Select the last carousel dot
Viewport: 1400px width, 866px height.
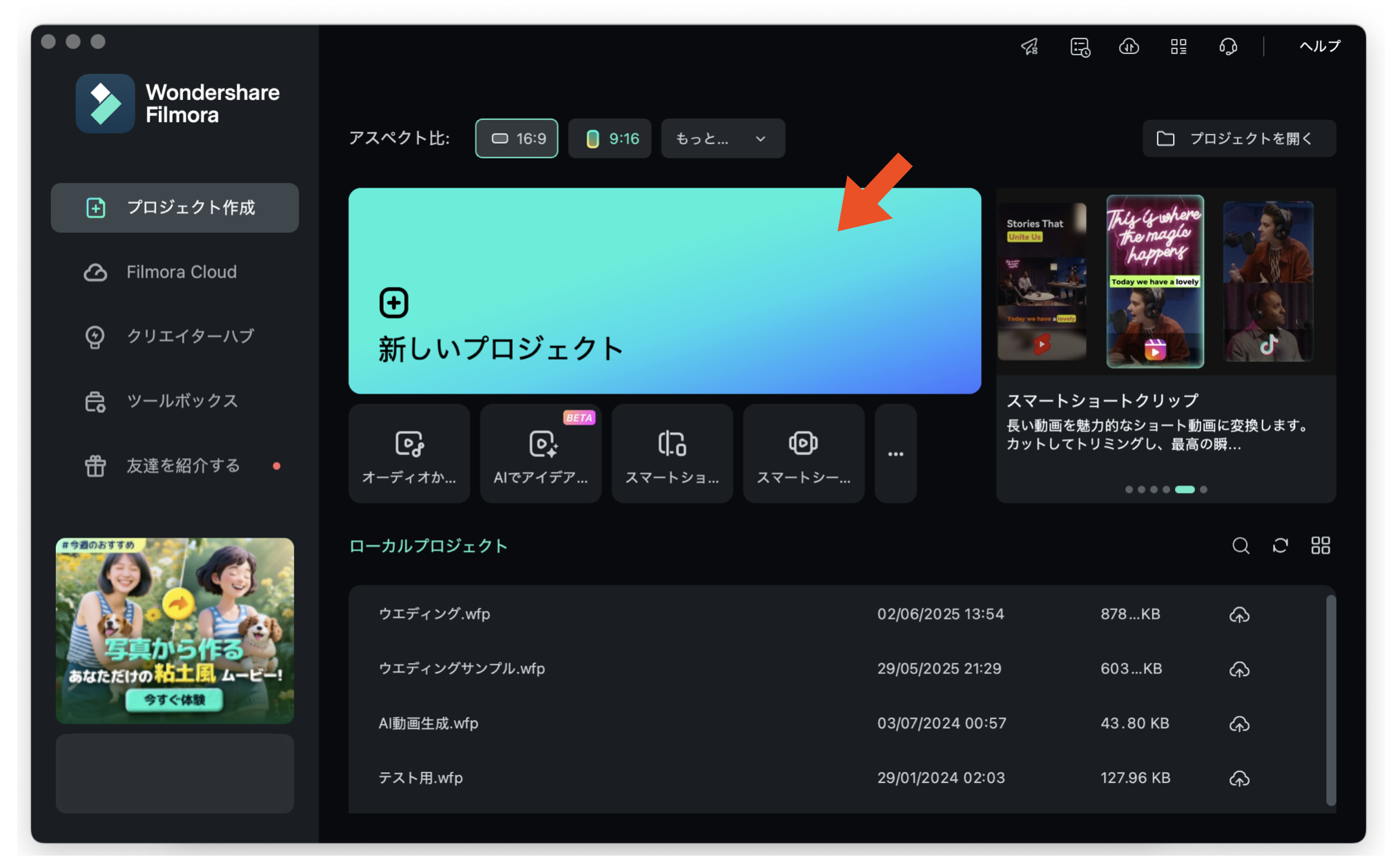point(1203,490)
